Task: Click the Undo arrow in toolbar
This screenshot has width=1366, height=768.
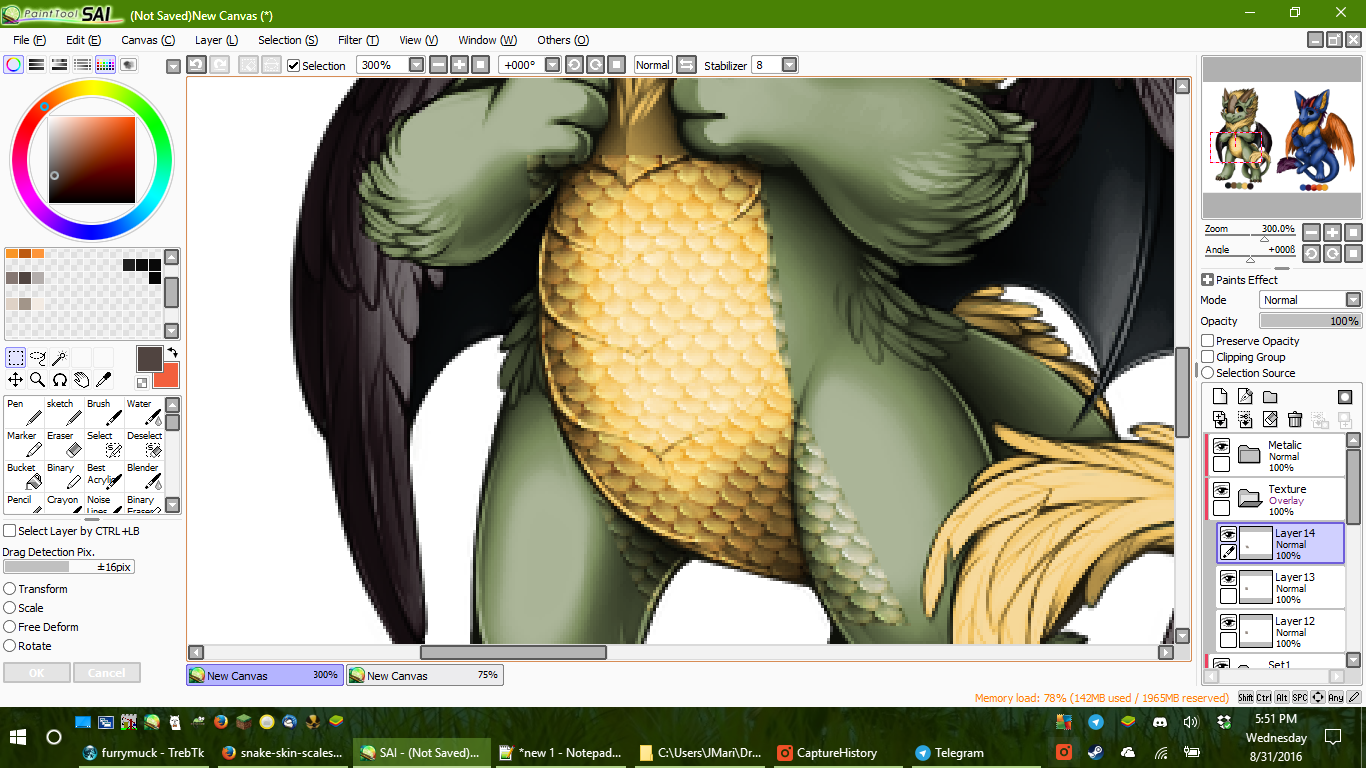Action: click(196, 65)
